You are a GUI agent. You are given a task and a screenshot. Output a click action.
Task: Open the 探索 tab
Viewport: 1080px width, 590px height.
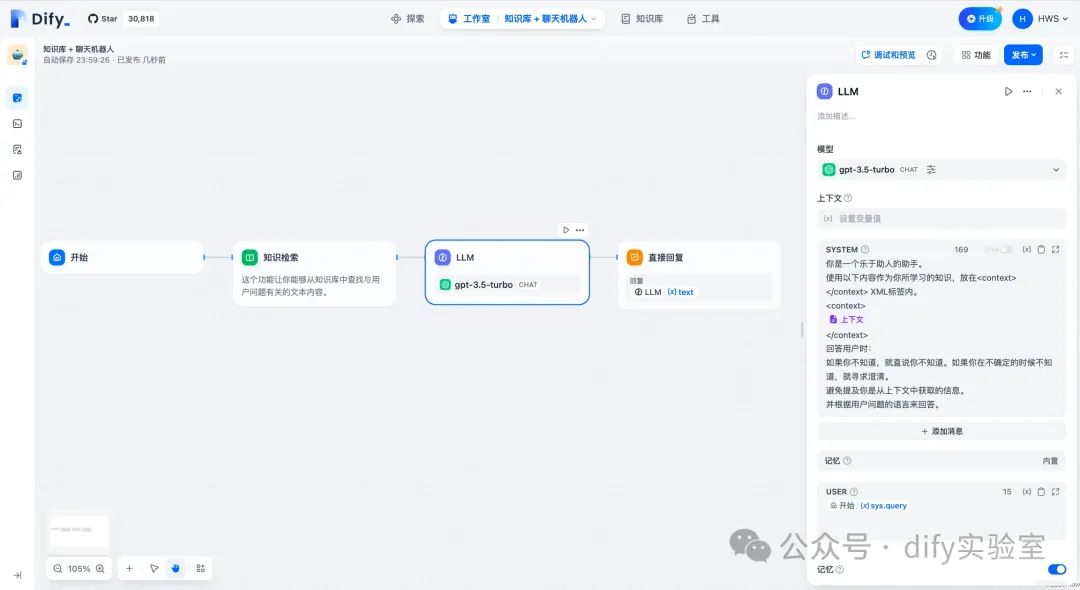point(408,19)
